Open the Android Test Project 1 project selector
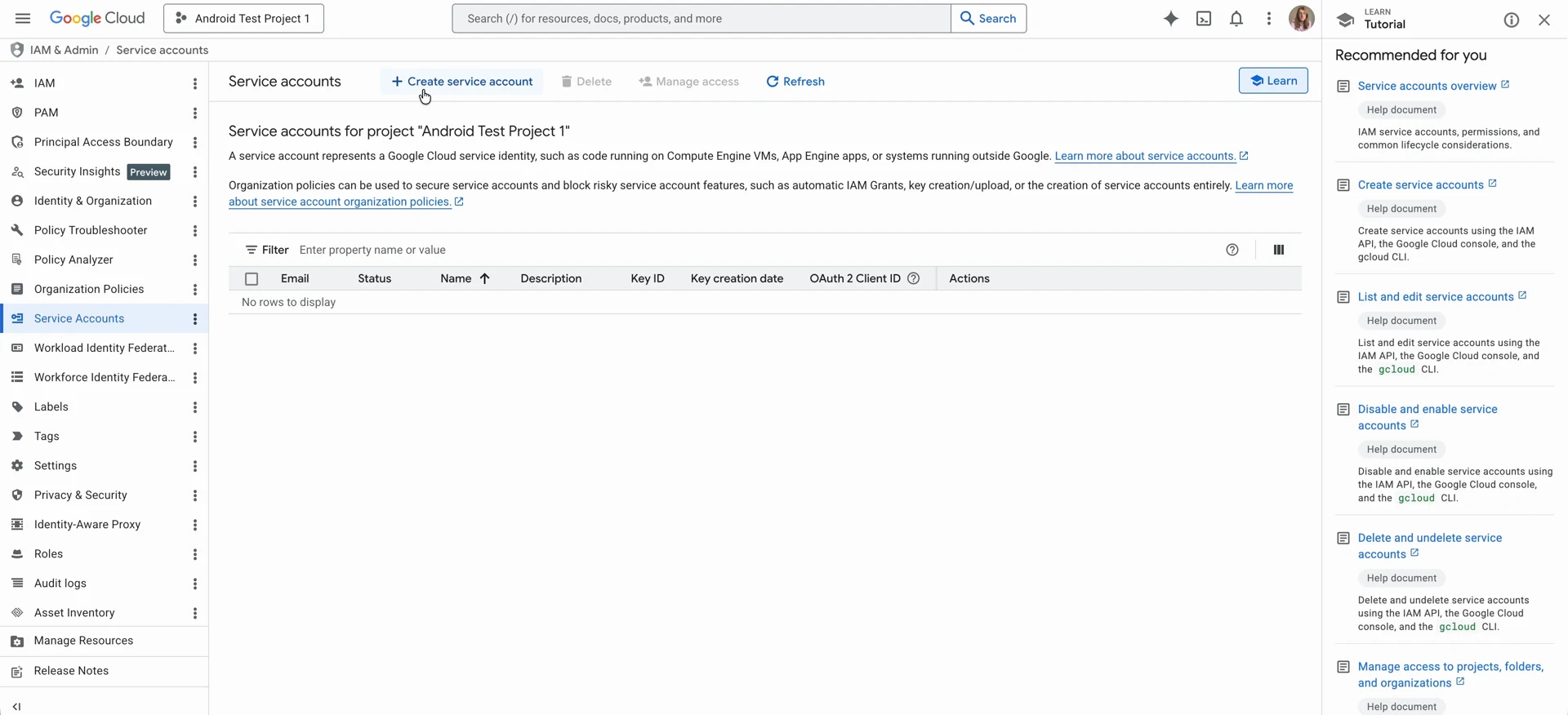 (x=243, y=18)
